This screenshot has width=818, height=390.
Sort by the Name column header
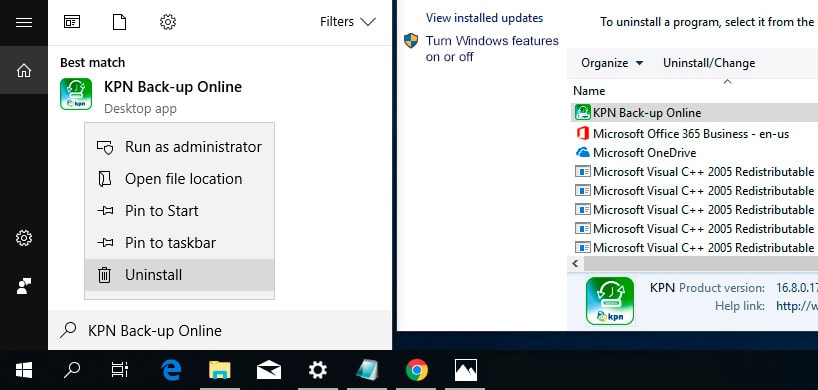point(589,91)
